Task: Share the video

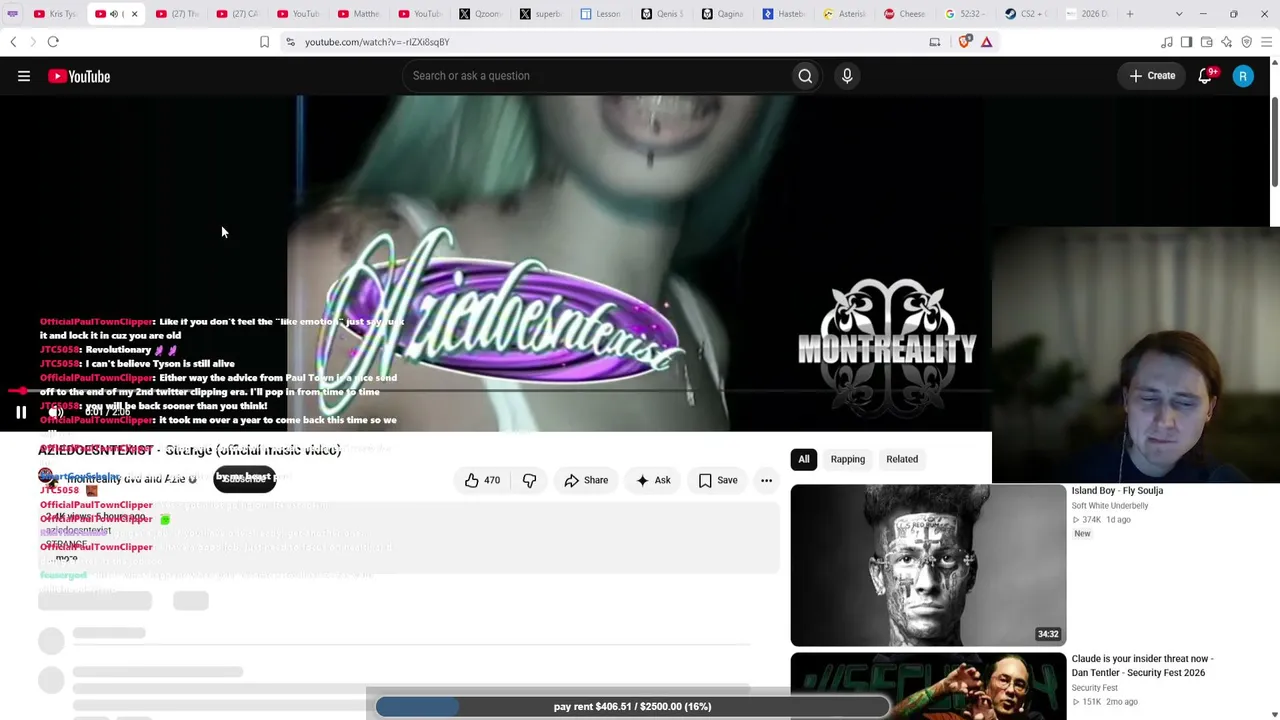Action: 586,480
